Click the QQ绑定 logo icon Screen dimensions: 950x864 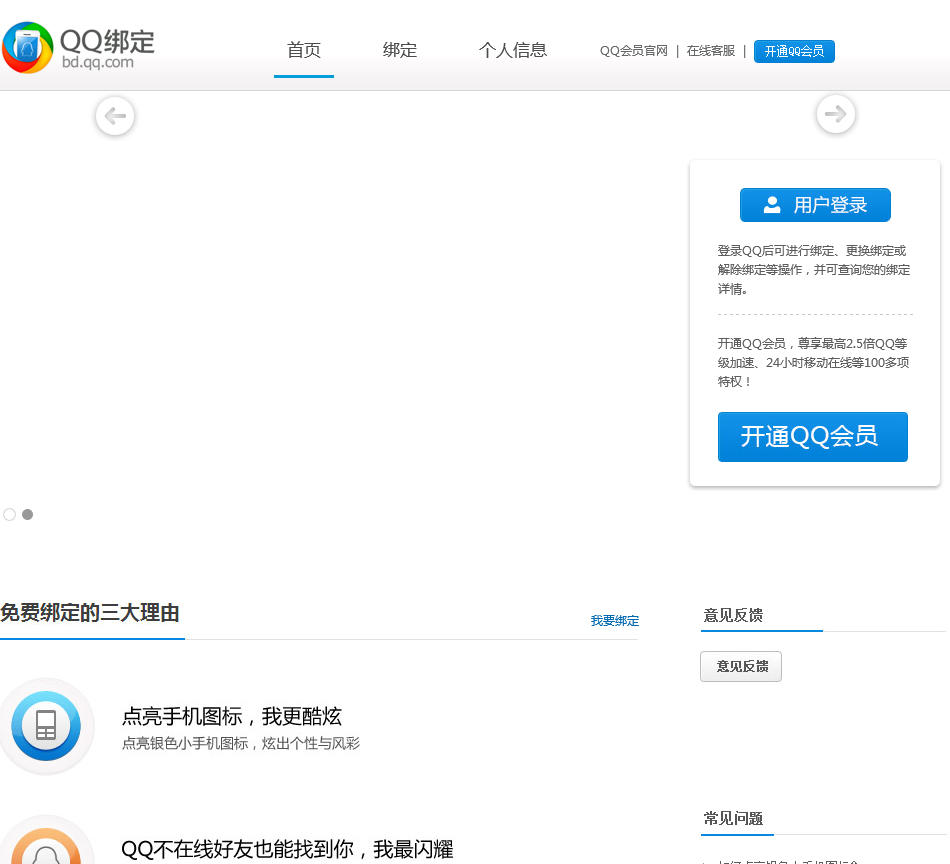pyautogui.click(x=28, y=48)
